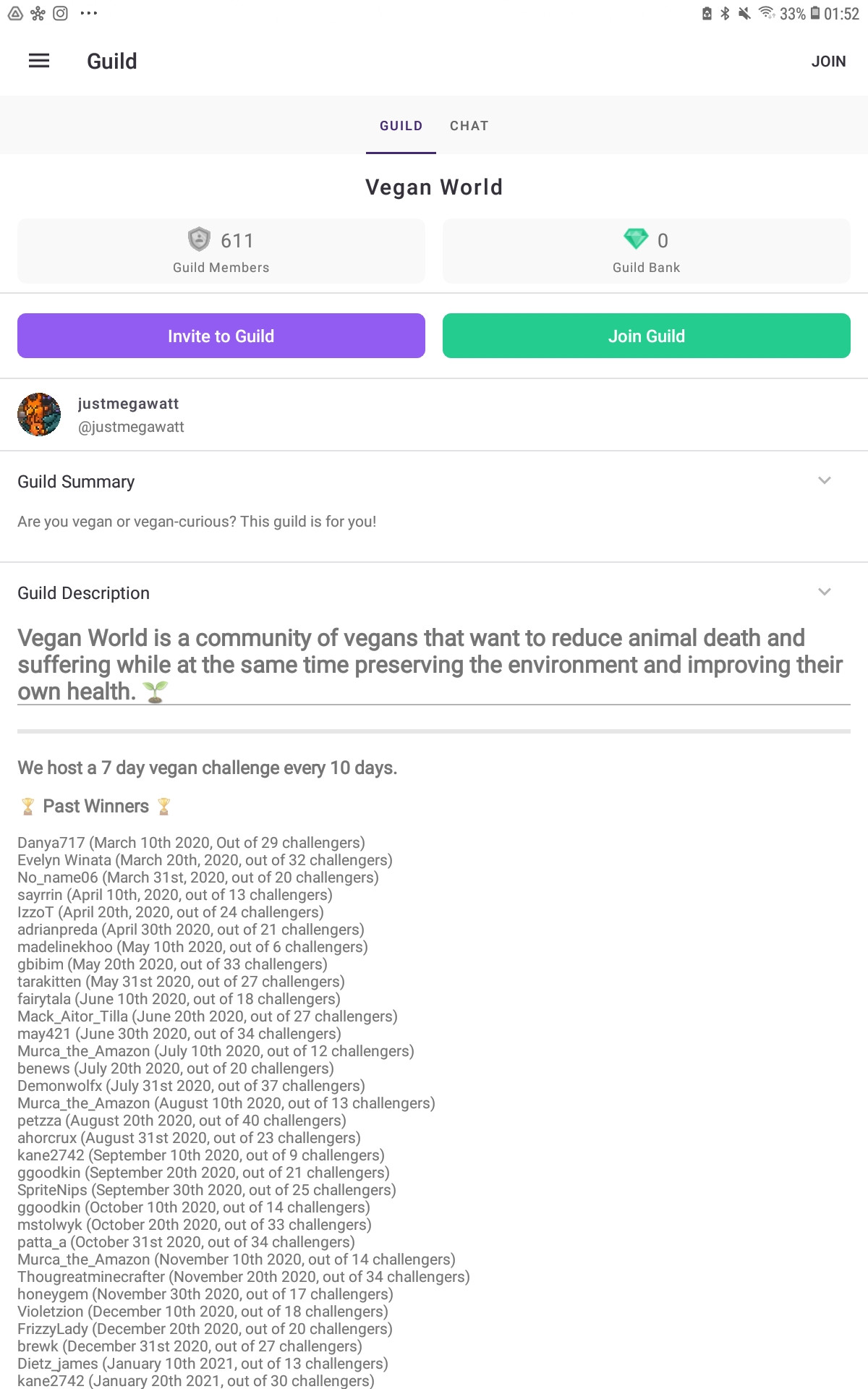Open the 611 Guild Members card
Screen dimensions: 868x1389
[x=221, y=251]
